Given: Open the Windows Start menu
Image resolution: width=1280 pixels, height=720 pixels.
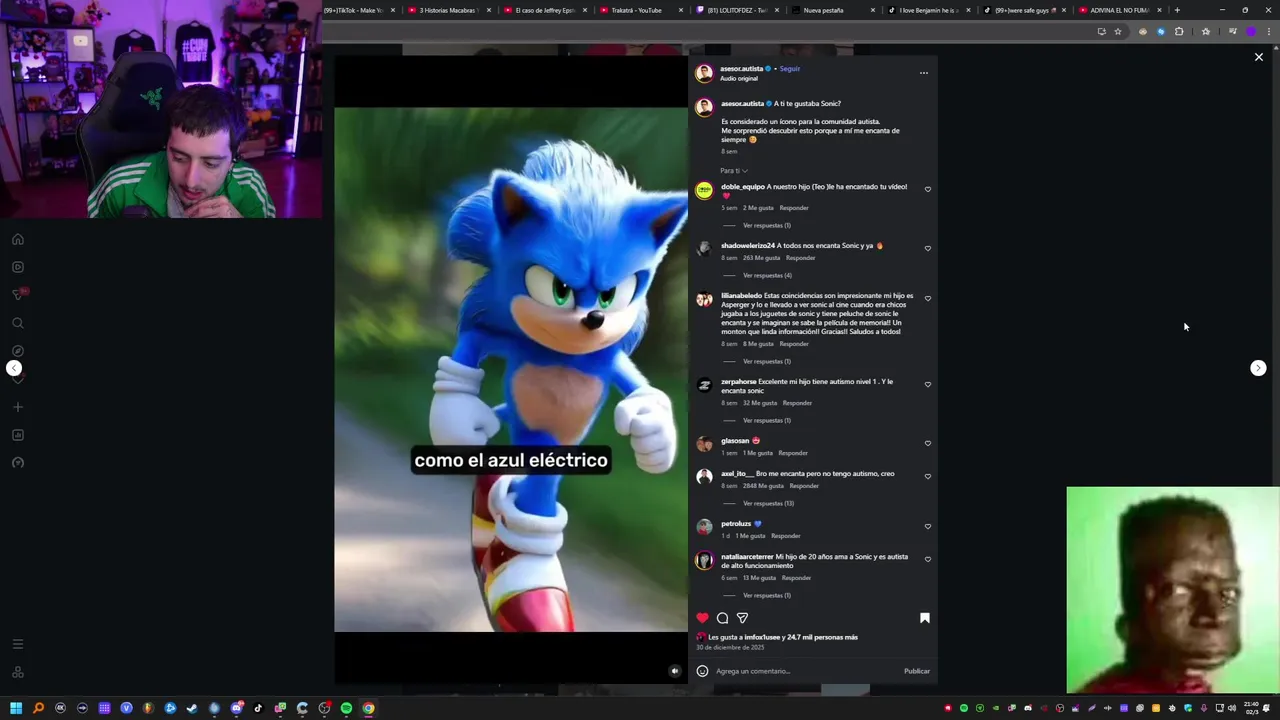Looking at the screenshot, I should pos(16,708).
